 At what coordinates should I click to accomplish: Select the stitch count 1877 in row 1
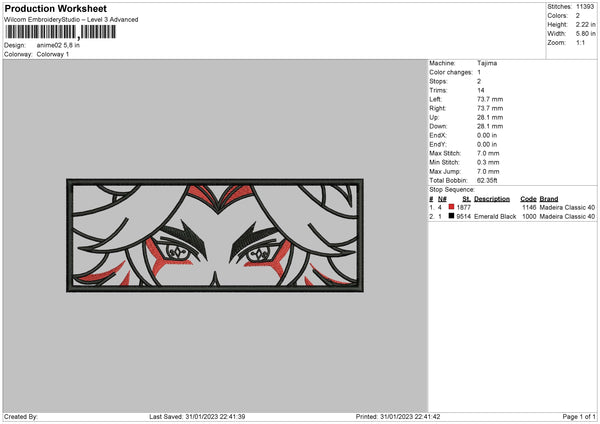coord(463,207)
